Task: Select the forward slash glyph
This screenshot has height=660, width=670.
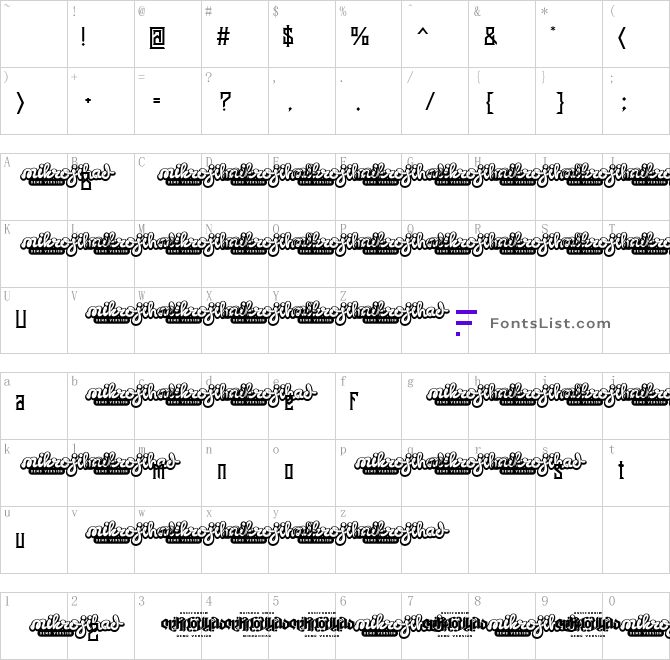Action: tap(430, 101)
